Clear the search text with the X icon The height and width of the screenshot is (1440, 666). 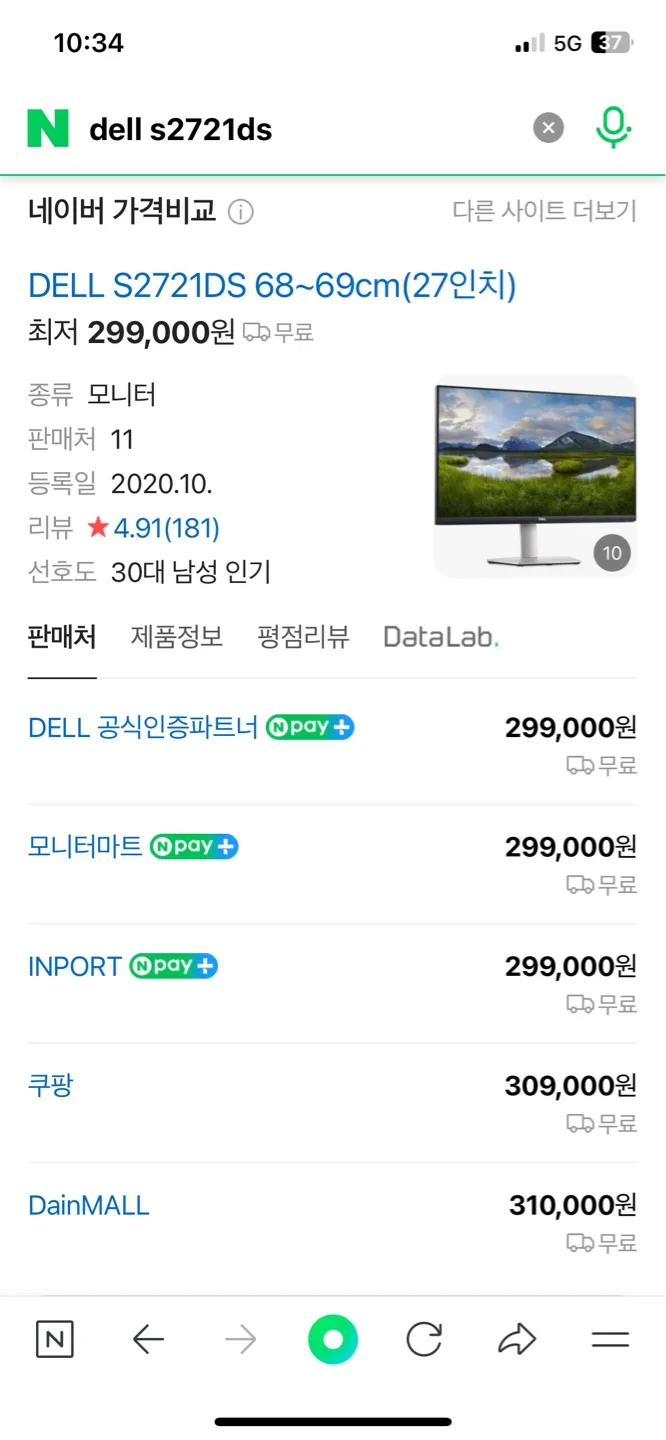point(548,129)
